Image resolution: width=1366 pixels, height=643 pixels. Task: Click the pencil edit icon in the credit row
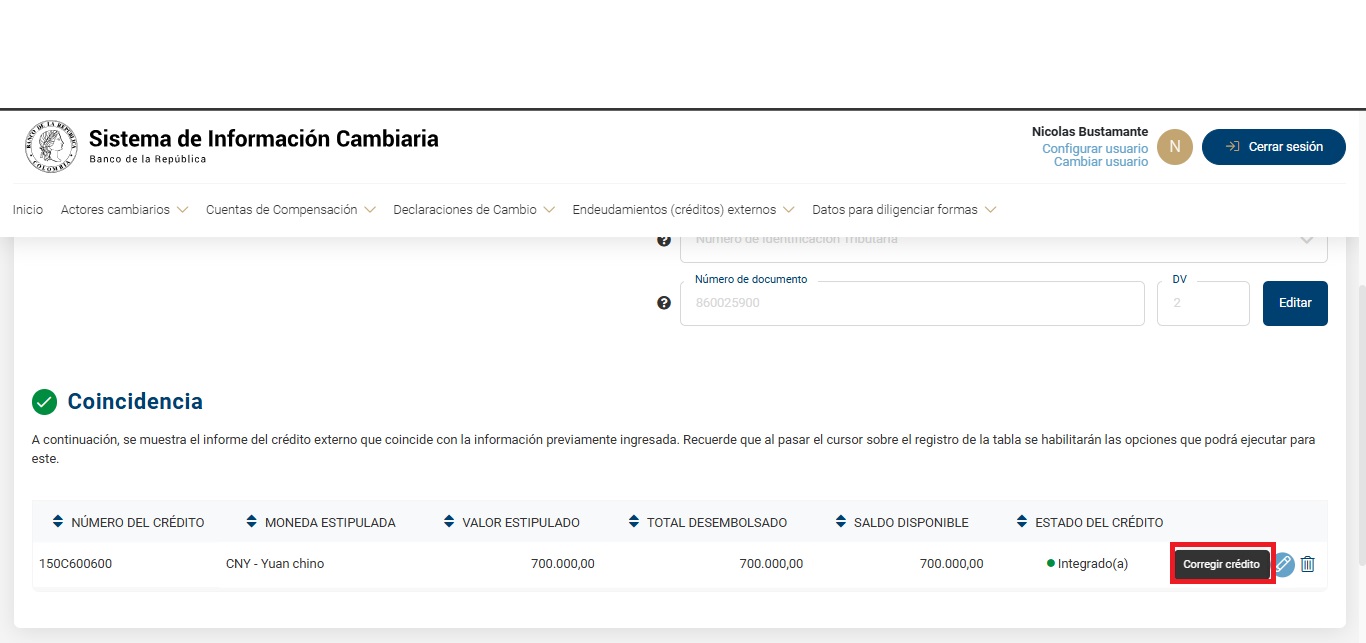(x=1283, y=564)
